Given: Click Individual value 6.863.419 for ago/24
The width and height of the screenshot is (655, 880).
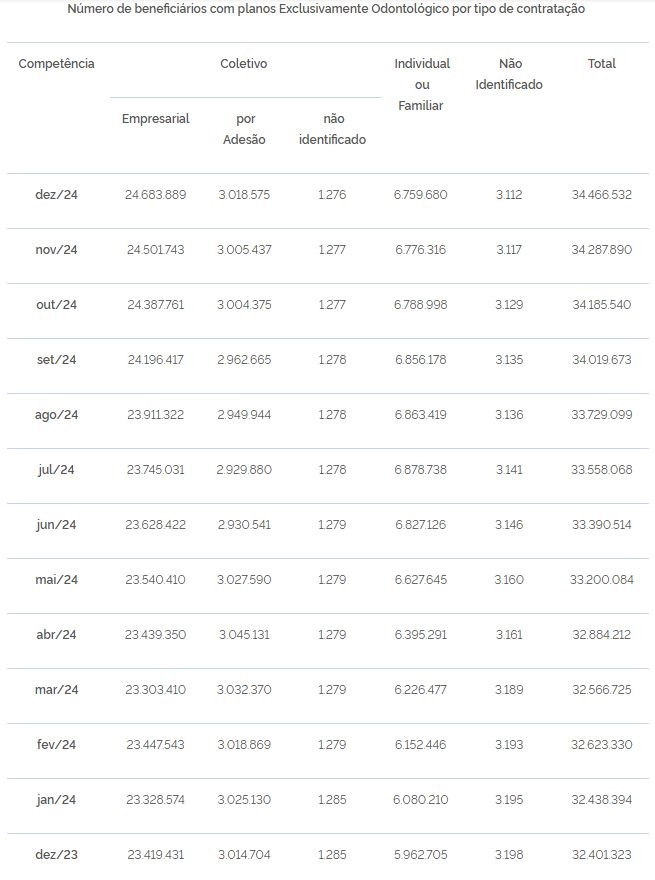Looking at the screenshot, I should (x=420, y=415).
